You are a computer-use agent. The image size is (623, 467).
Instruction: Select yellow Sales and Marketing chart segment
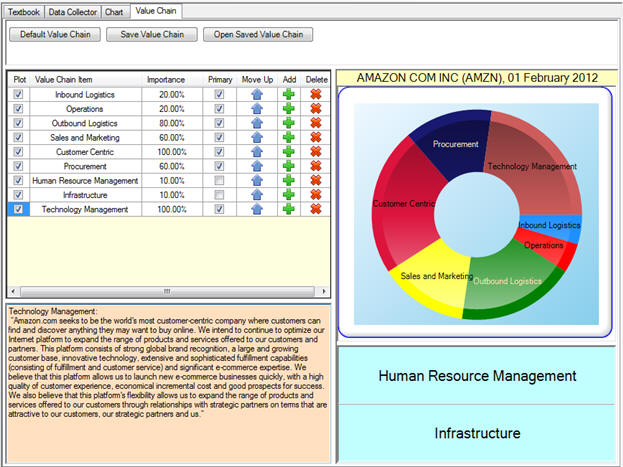[433, 278]
